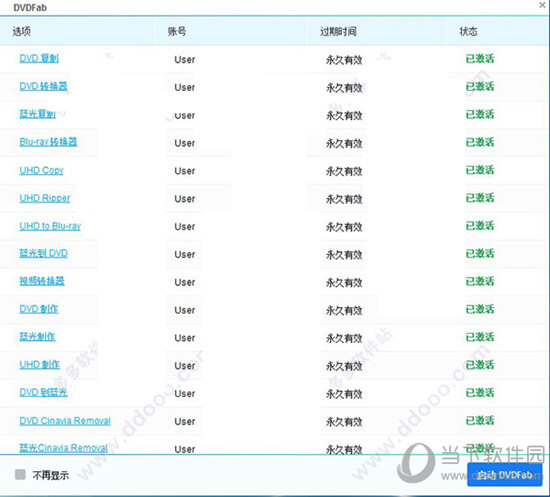Click the UHD Ripper link

pos(45,198)
